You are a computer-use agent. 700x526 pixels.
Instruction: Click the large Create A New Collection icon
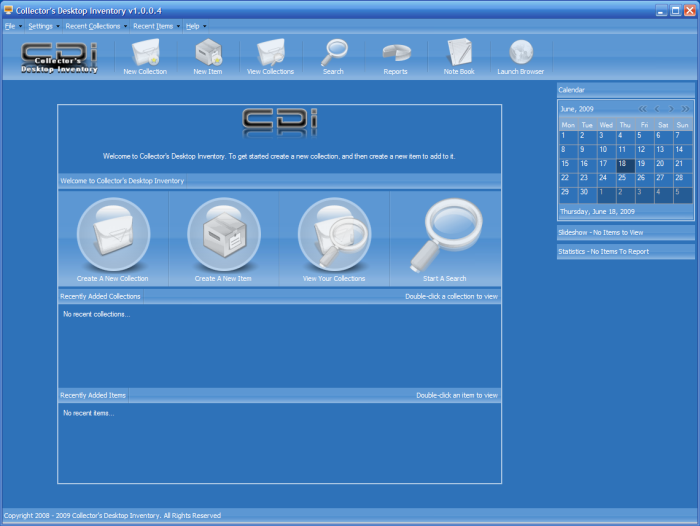[x=113, y=234]
